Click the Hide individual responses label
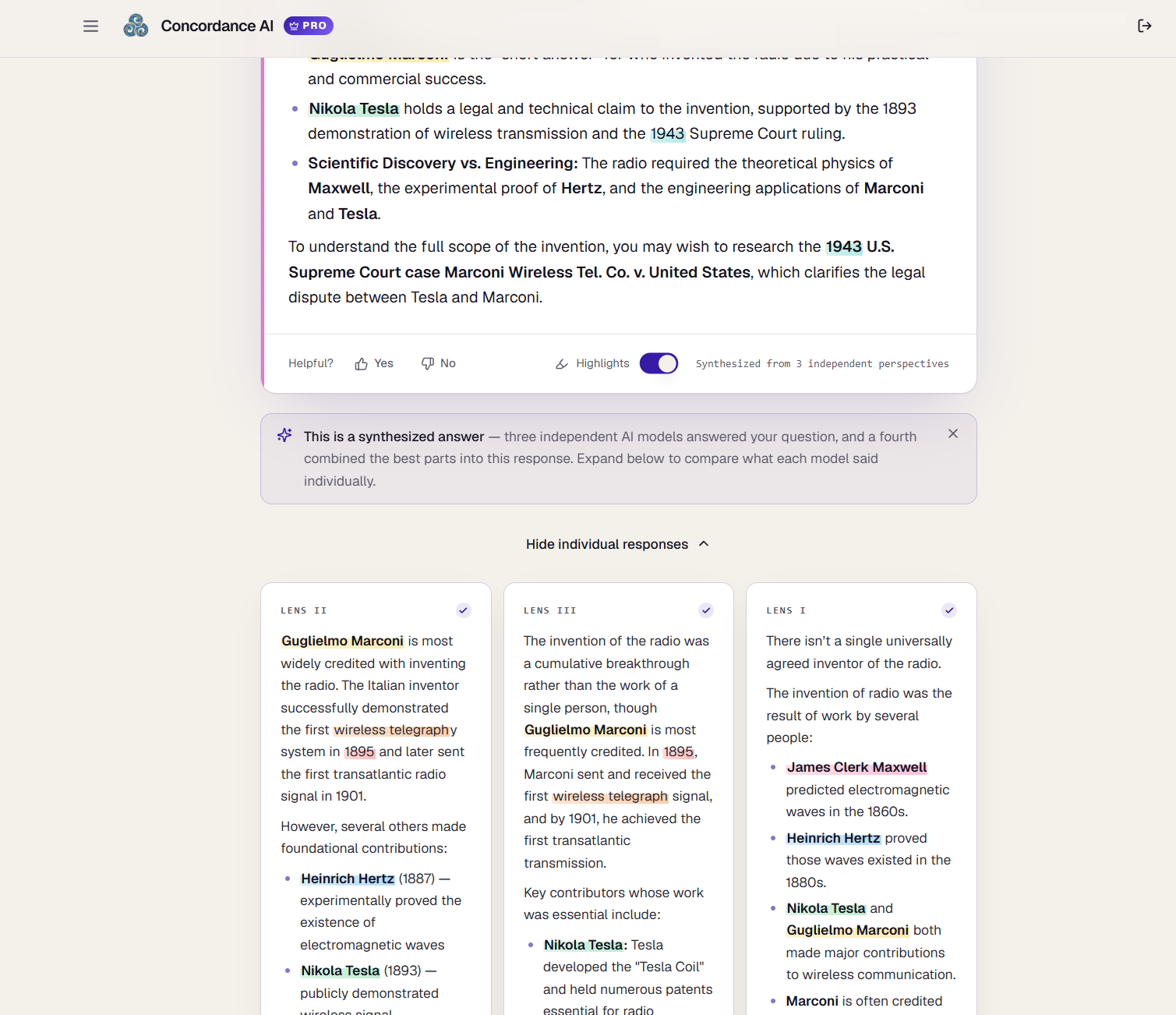 (x=607, y=544)
